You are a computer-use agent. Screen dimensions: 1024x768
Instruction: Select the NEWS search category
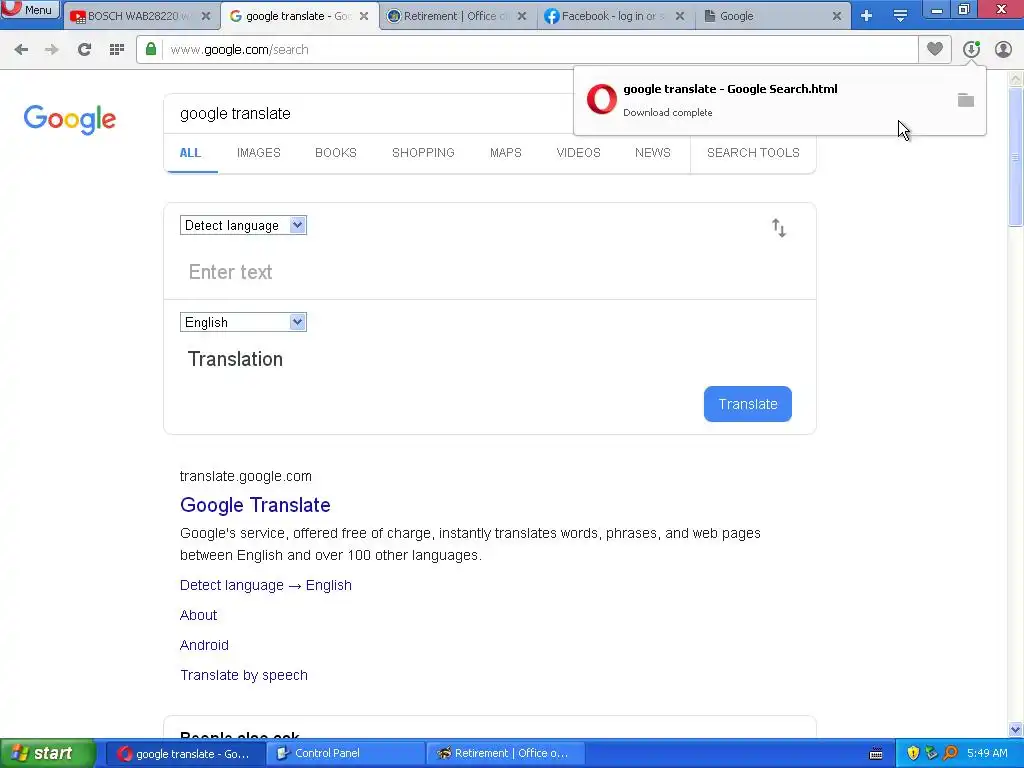point(652,153)
